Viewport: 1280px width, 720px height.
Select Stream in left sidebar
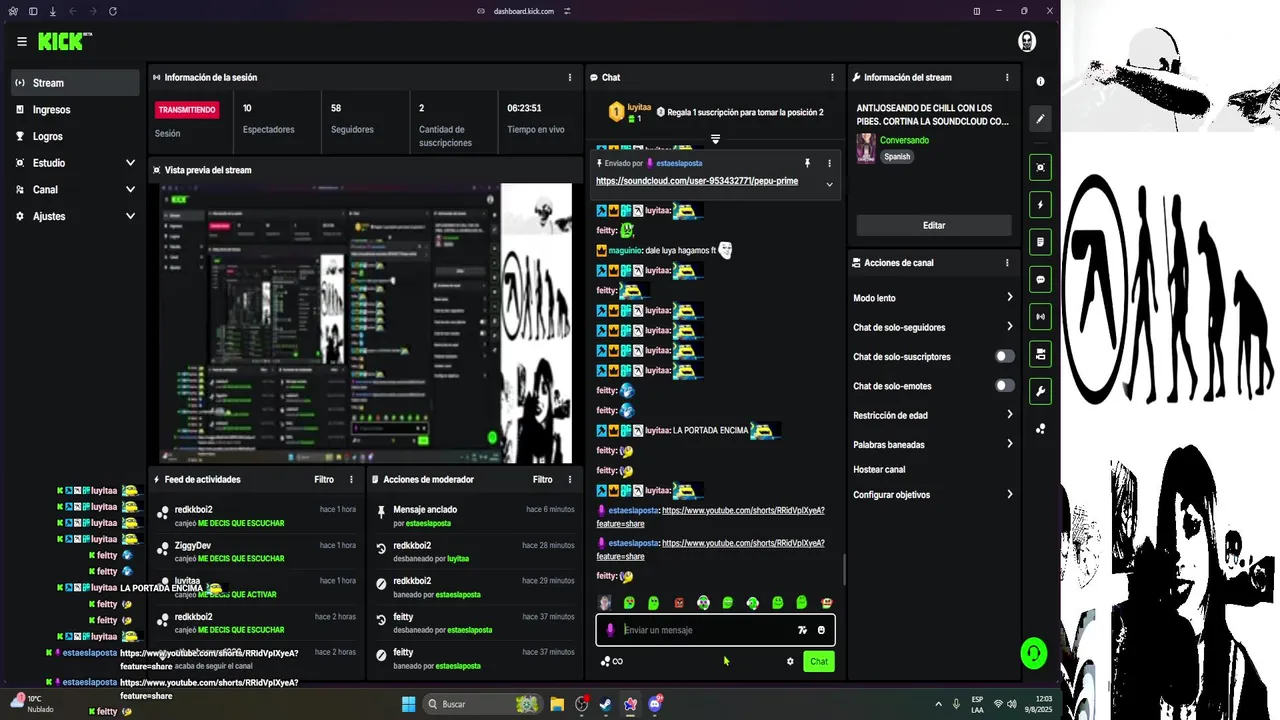[x=76, y=83]
